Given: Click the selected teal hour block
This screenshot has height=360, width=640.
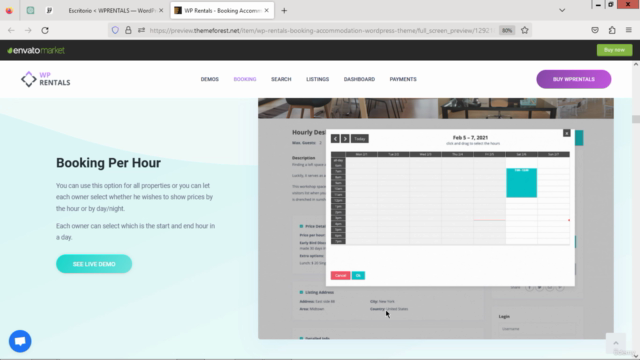Looking at the screenshot, I should [x=522, y=183].
